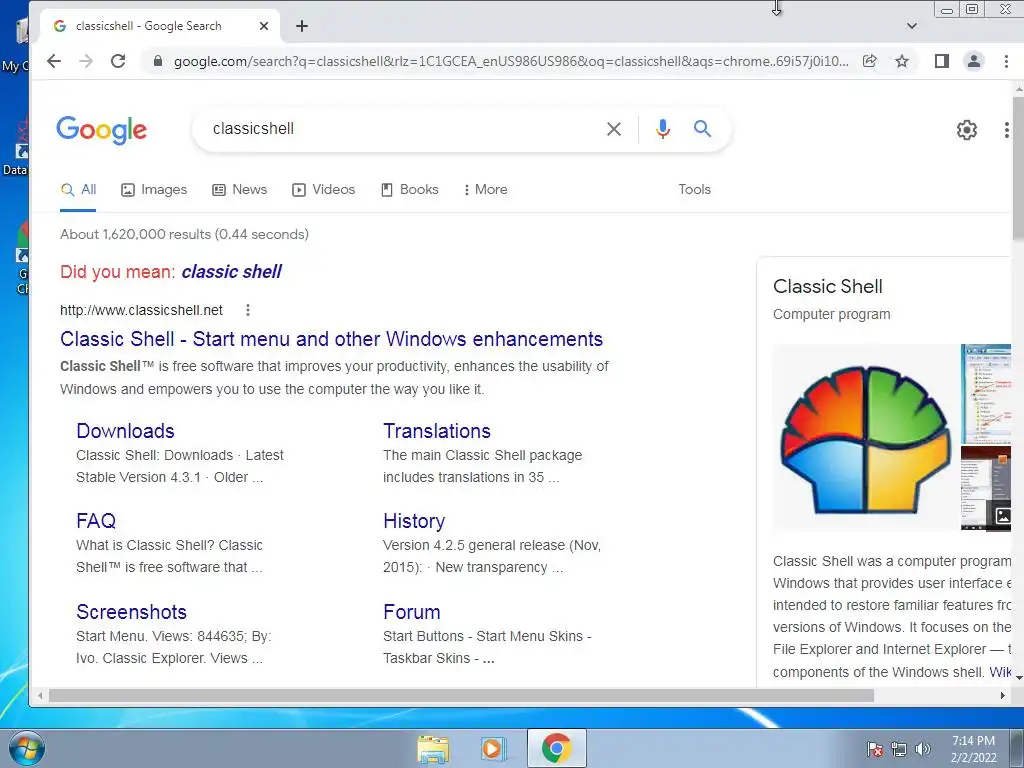Click the Classic Shell panel heading
The width and height of the screenshot is (1024, 768).
pos(827,287)
